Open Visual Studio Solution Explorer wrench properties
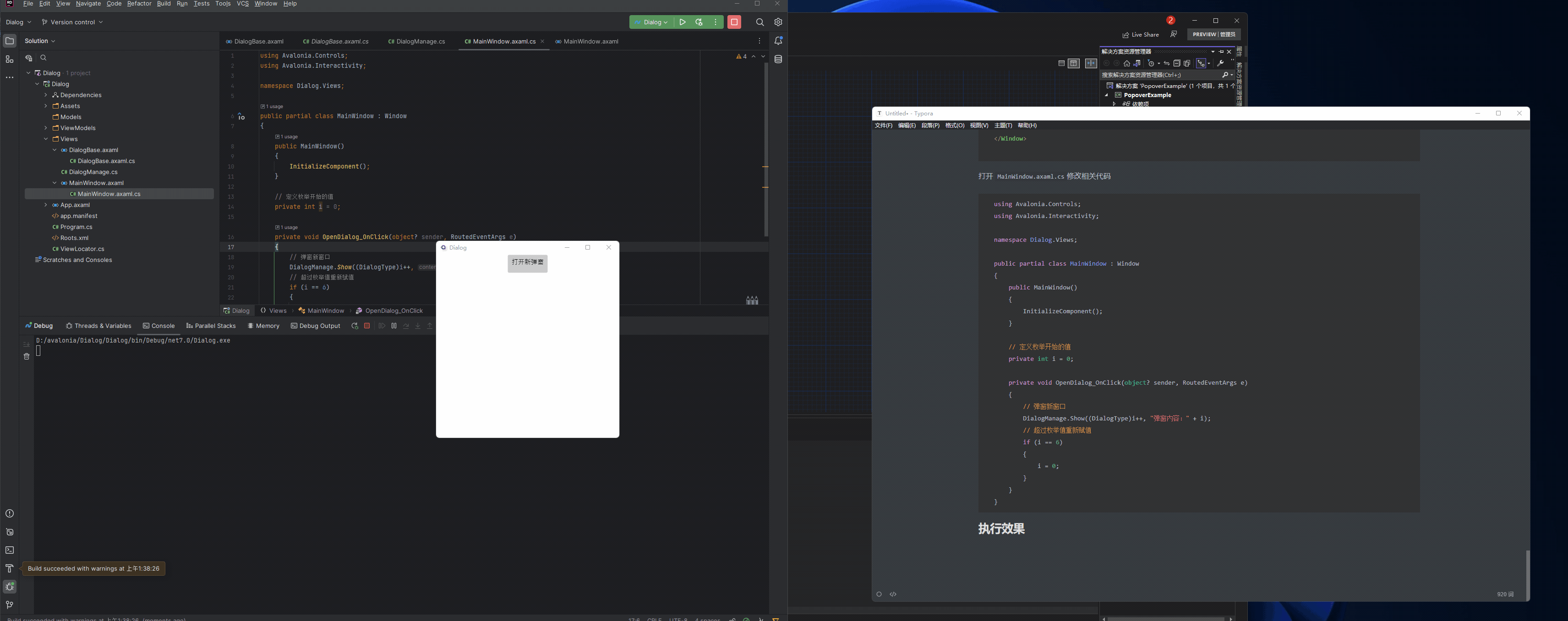The image size is (1568, 621). tap(1220, 63)
